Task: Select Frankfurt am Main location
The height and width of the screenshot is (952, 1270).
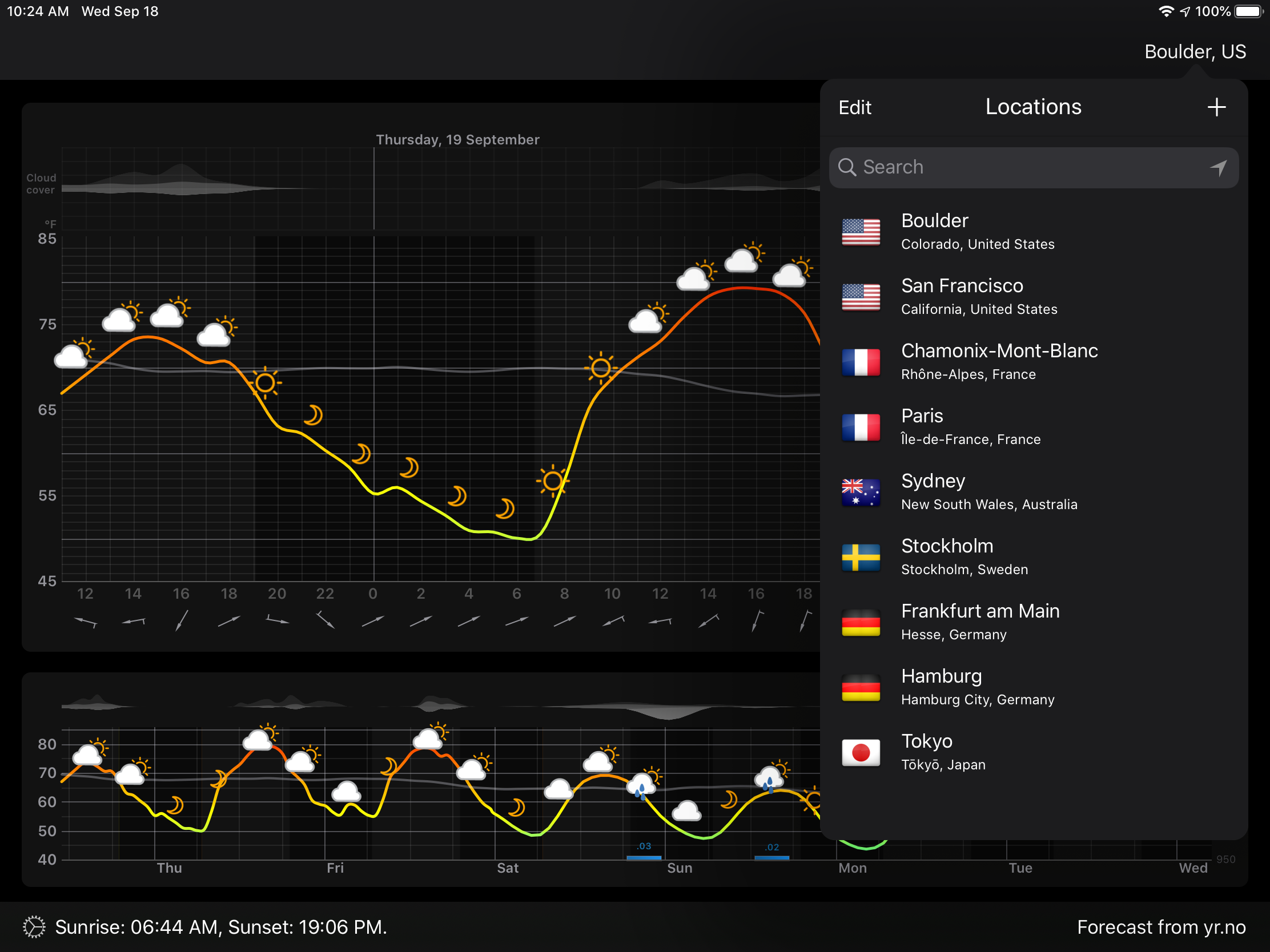Action: point(980,622)
